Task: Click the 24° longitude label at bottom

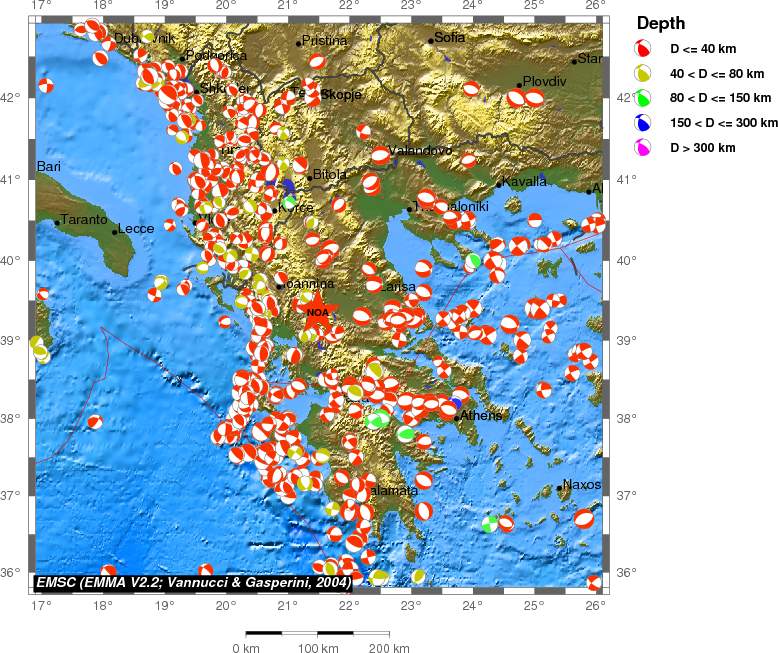Action: 472,604
